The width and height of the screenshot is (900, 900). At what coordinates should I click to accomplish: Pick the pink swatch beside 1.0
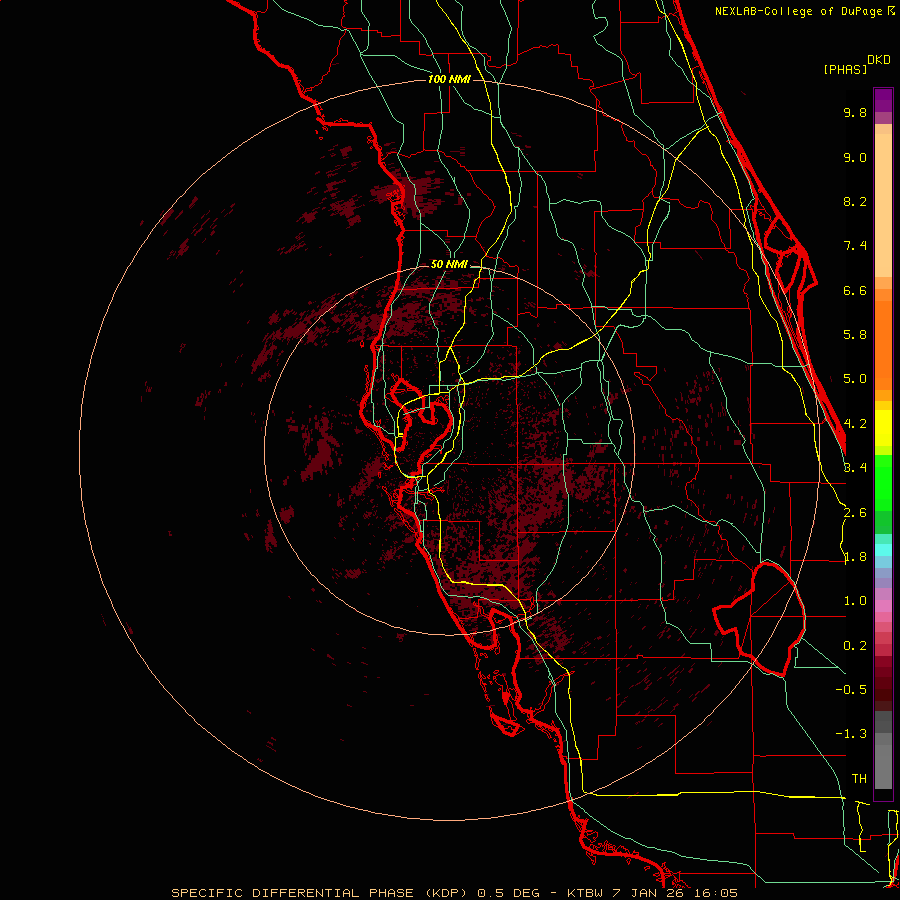[883, 603]
